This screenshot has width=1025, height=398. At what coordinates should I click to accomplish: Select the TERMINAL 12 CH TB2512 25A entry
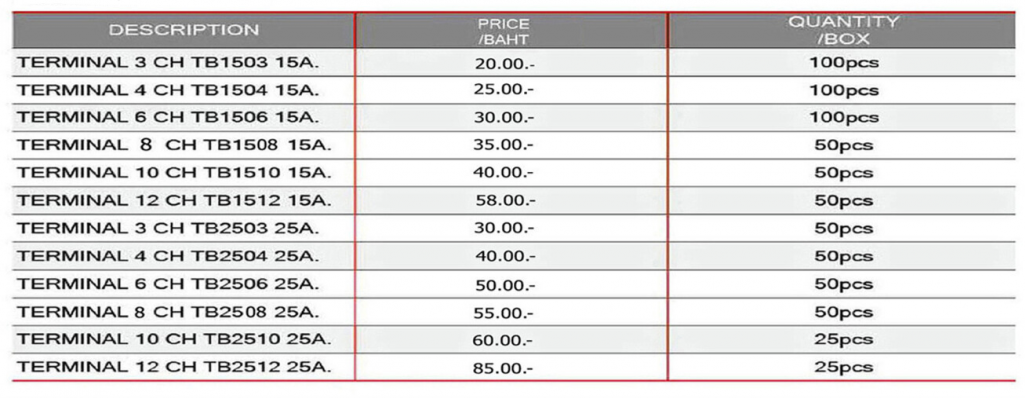[174, 367]
